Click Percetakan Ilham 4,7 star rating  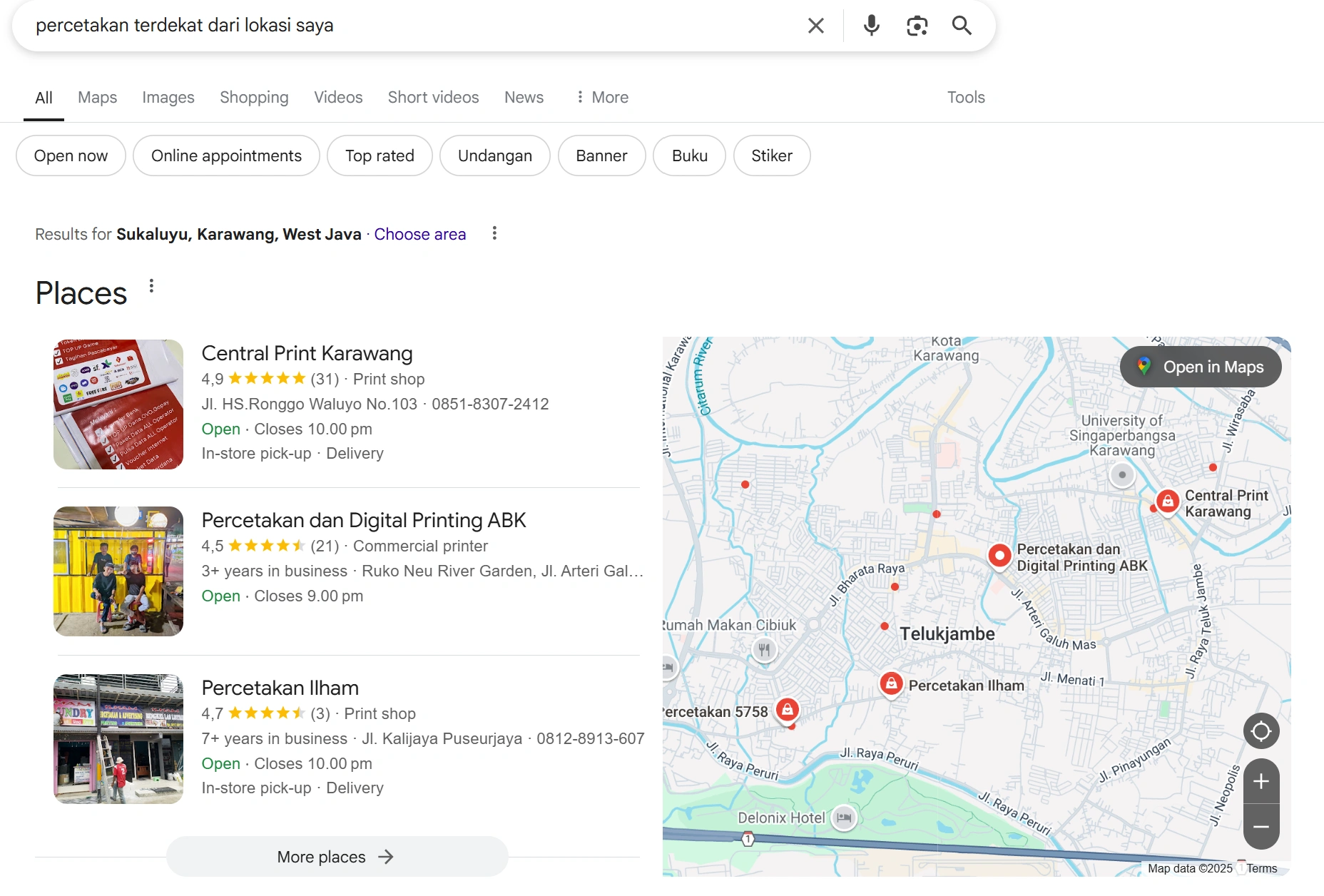point(265,713)
